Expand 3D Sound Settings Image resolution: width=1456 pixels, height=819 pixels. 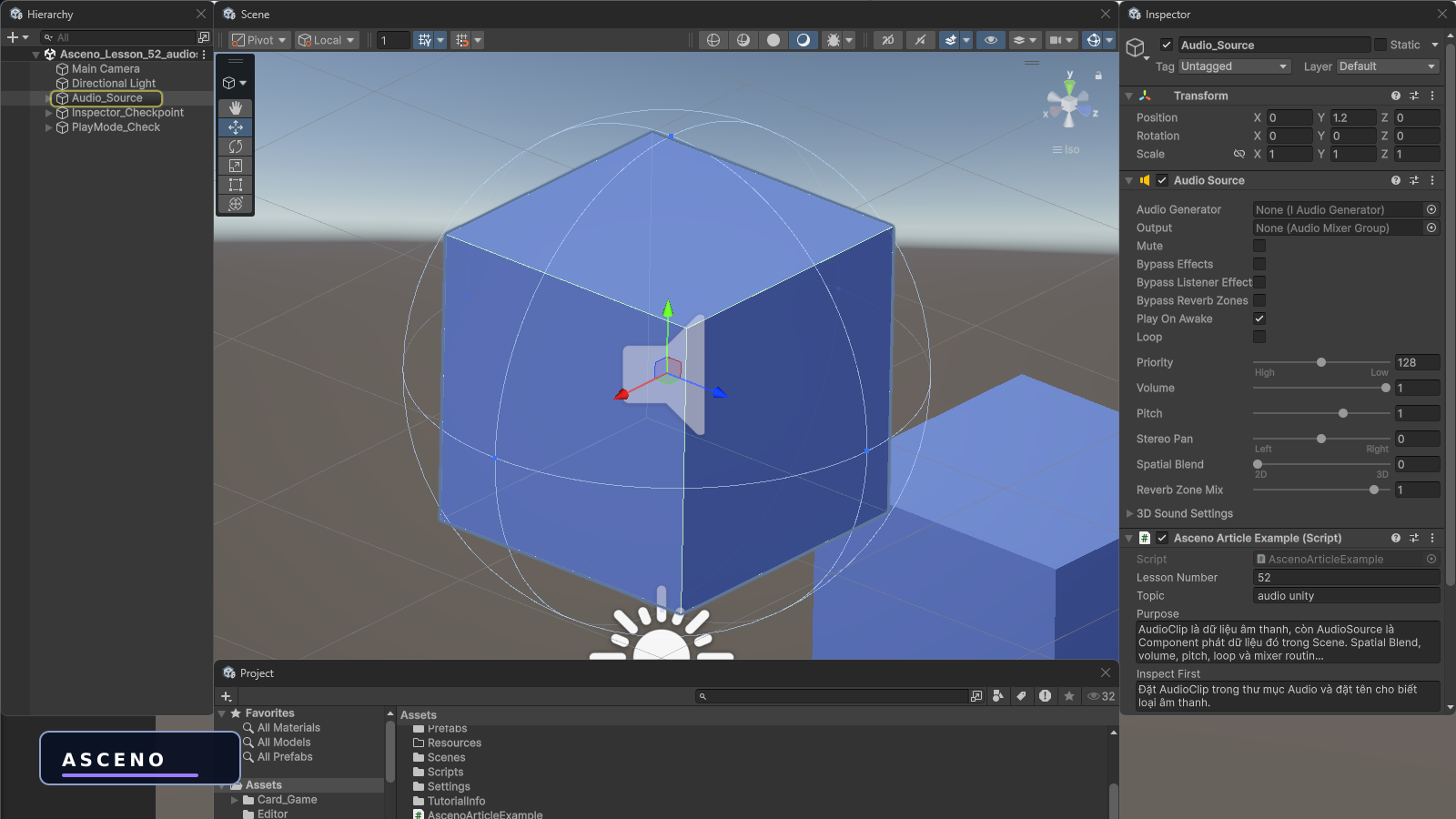(1130, 513)
